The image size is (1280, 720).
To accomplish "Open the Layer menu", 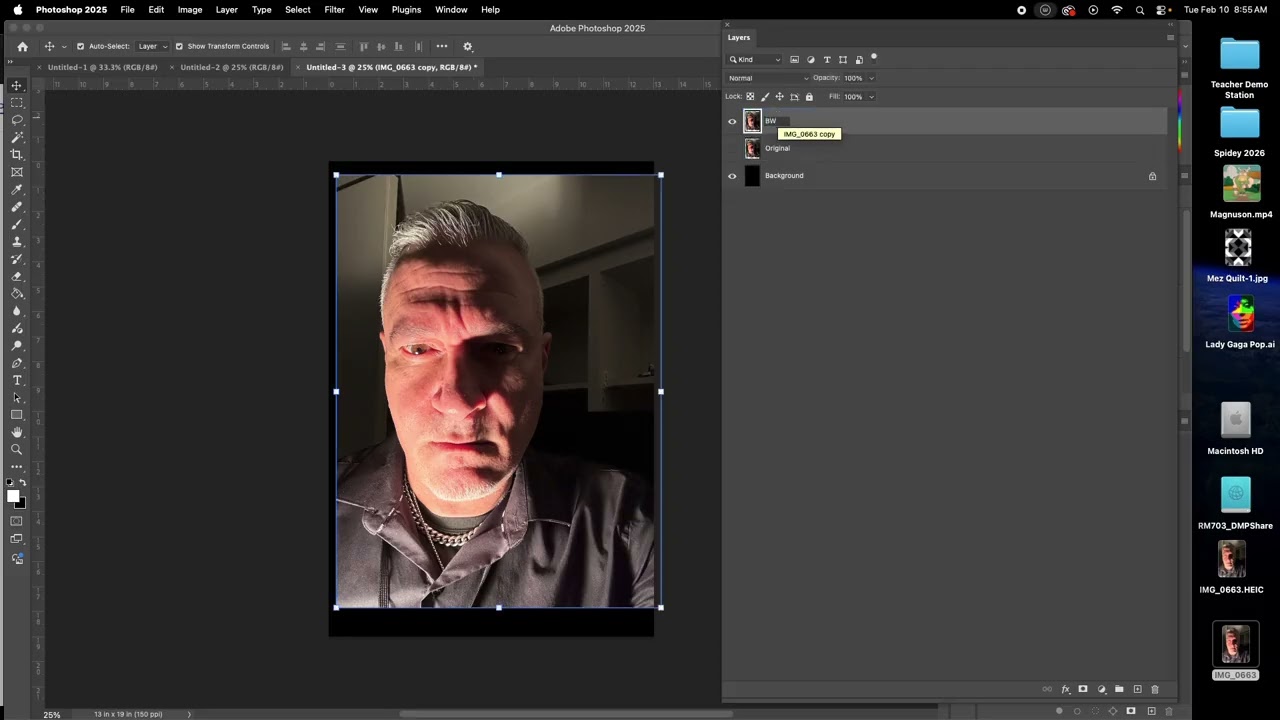I will tap(227, 10).
